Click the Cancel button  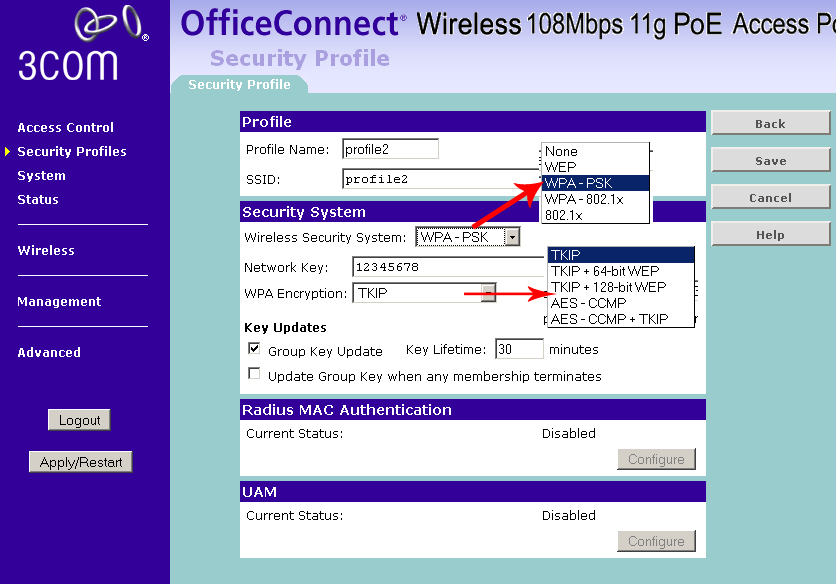tap(770, 197)
